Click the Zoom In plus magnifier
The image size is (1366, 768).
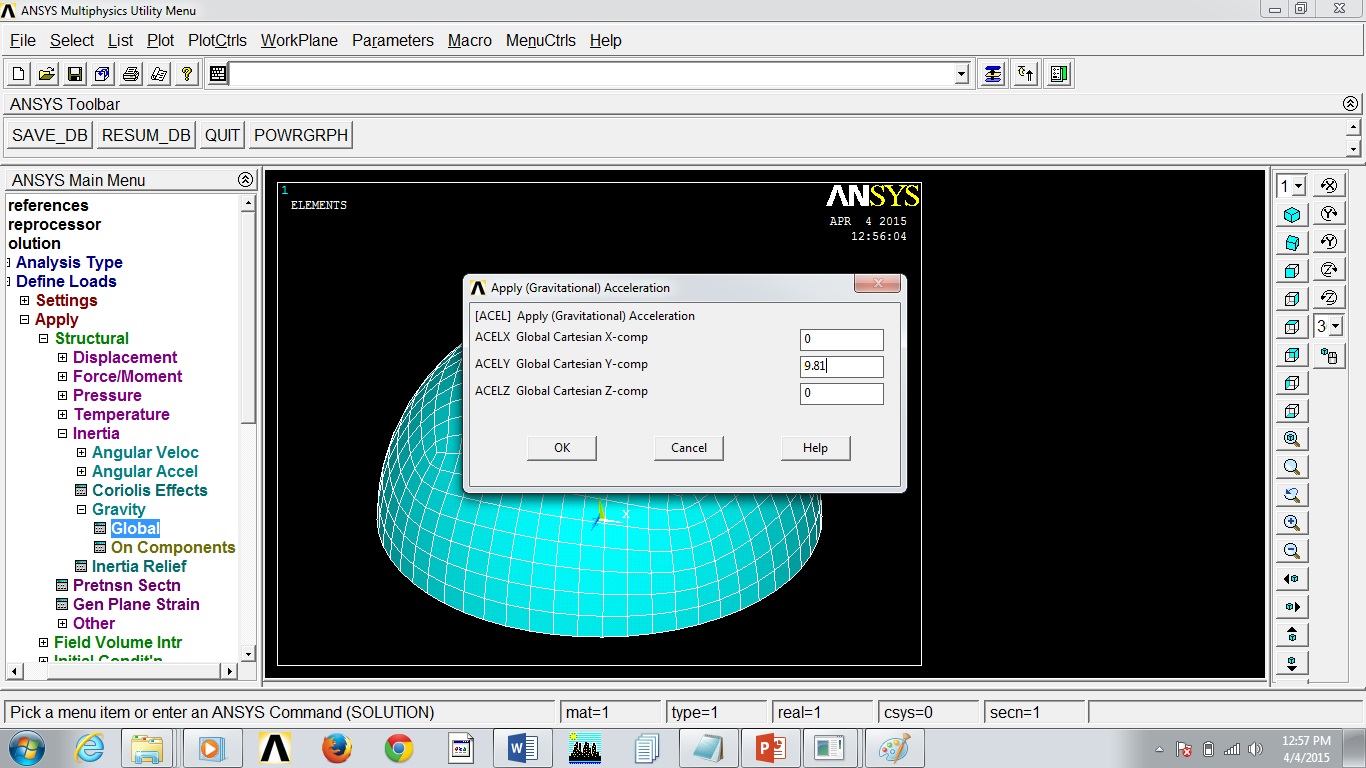click(x=1292, y=523)
